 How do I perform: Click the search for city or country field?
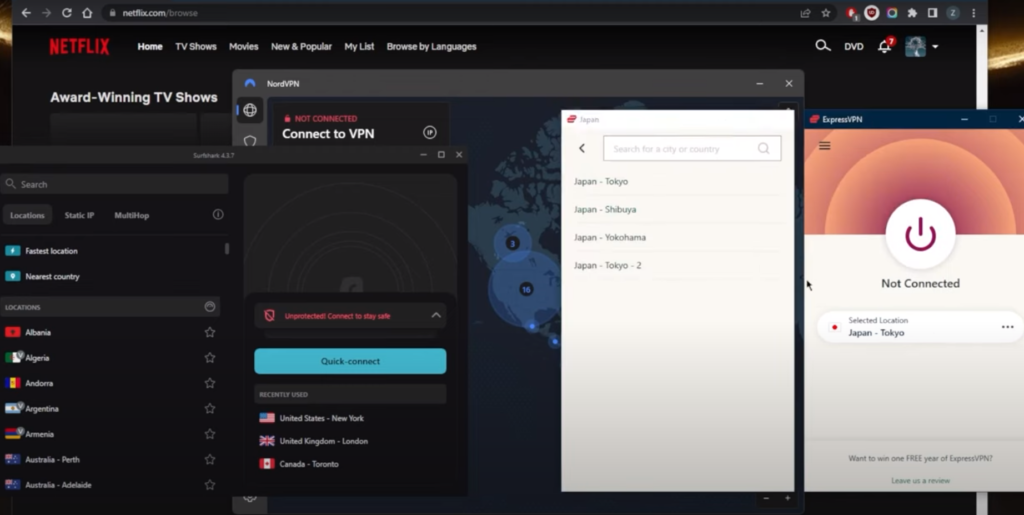coord(682,149)
